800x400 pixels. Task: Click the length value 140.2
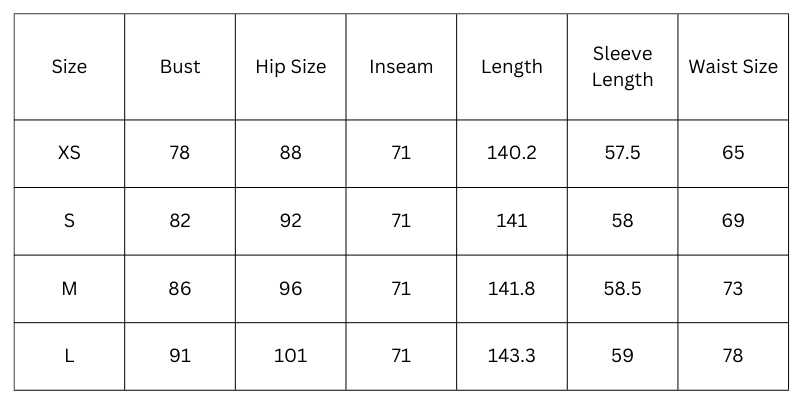pos(511,153)
